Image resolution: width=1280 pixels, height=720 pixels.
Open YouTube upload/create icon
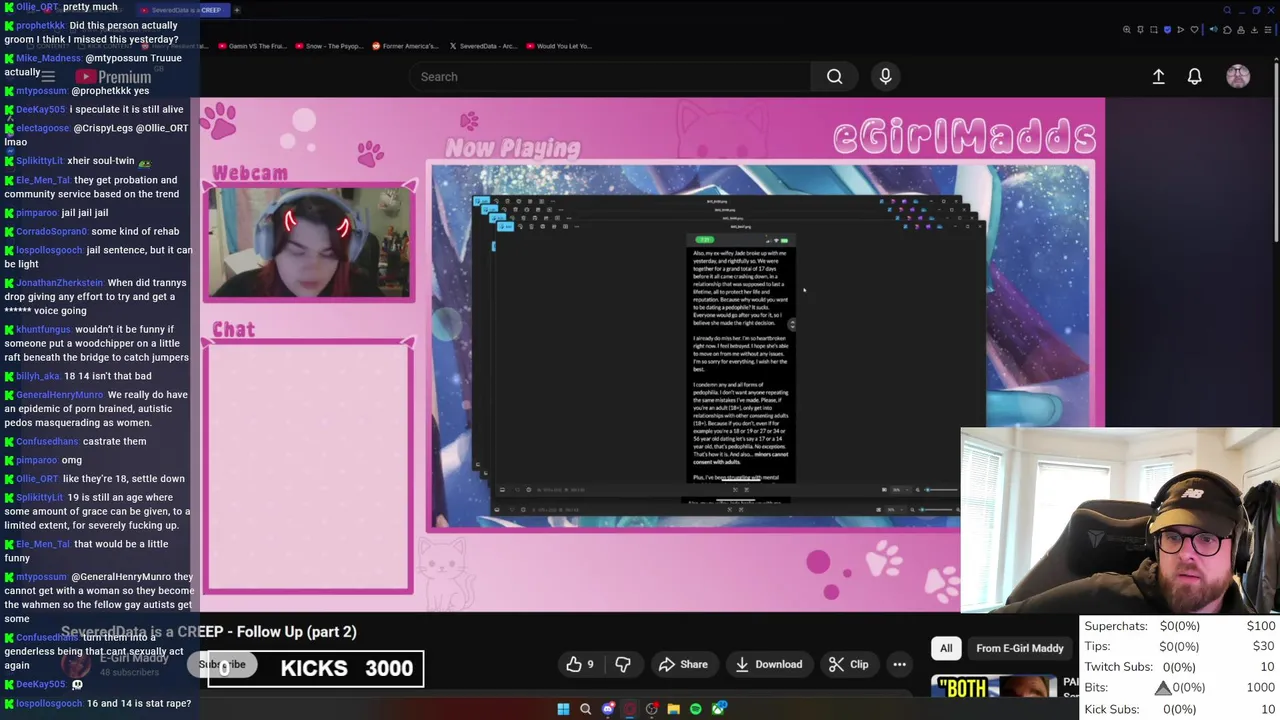(1158, 76)
